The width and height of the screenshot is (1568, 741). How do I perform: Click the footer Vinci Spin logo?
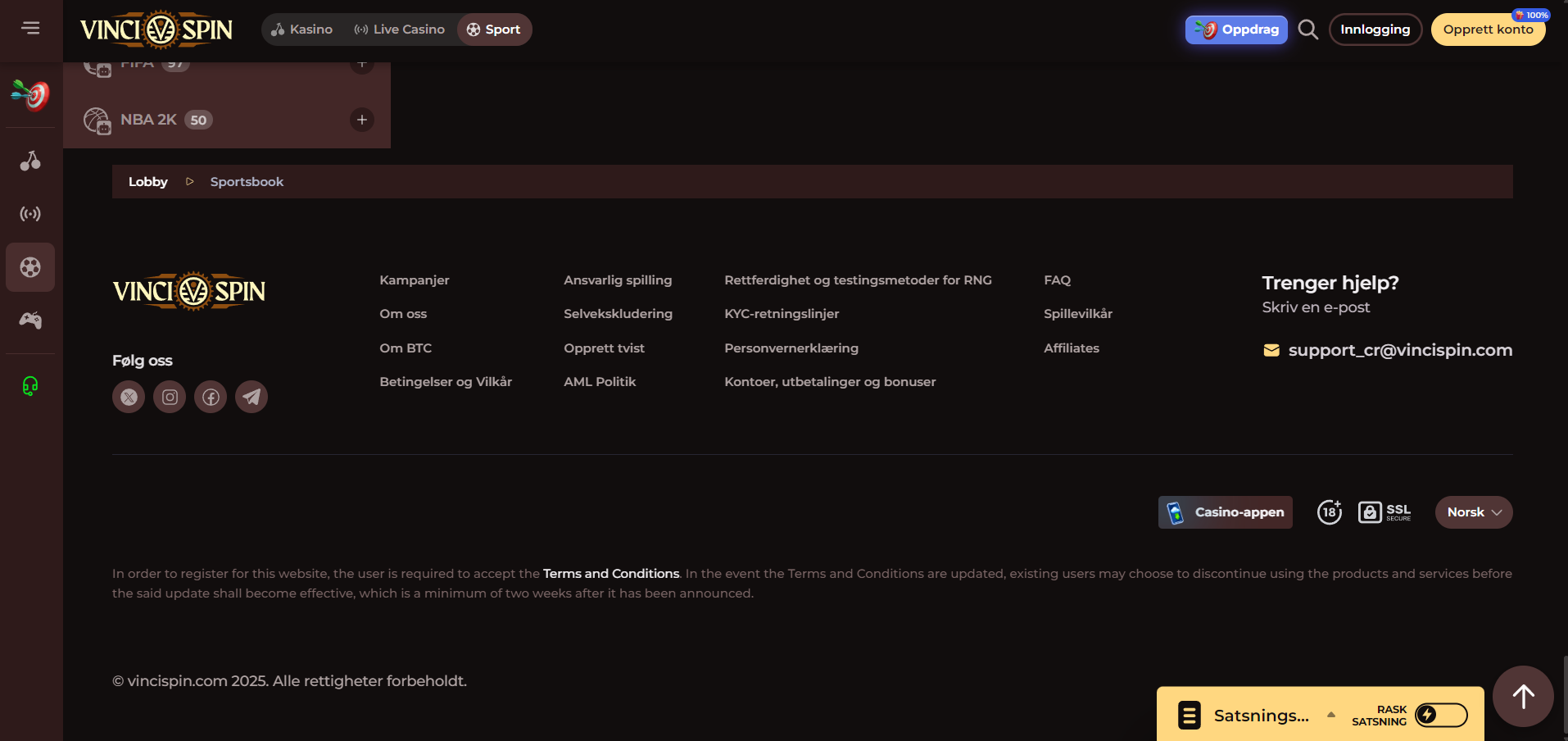coord(189,291)
